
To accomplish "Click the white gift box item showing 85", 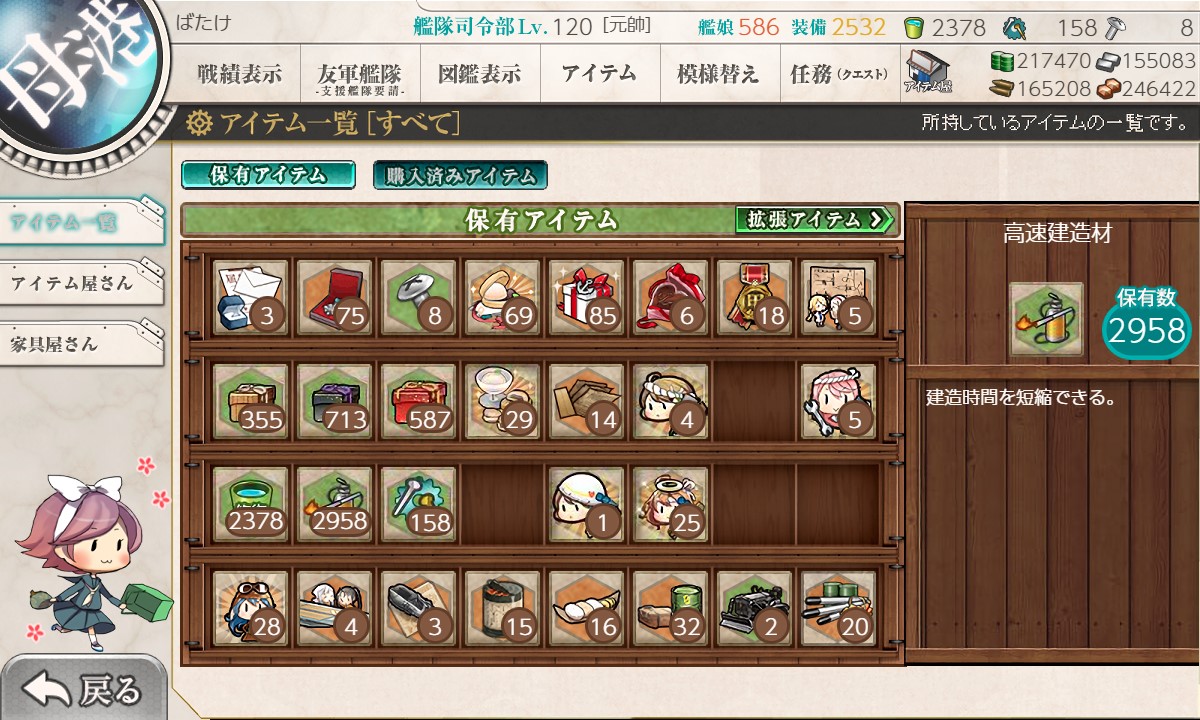I will (x=587, y=297).
